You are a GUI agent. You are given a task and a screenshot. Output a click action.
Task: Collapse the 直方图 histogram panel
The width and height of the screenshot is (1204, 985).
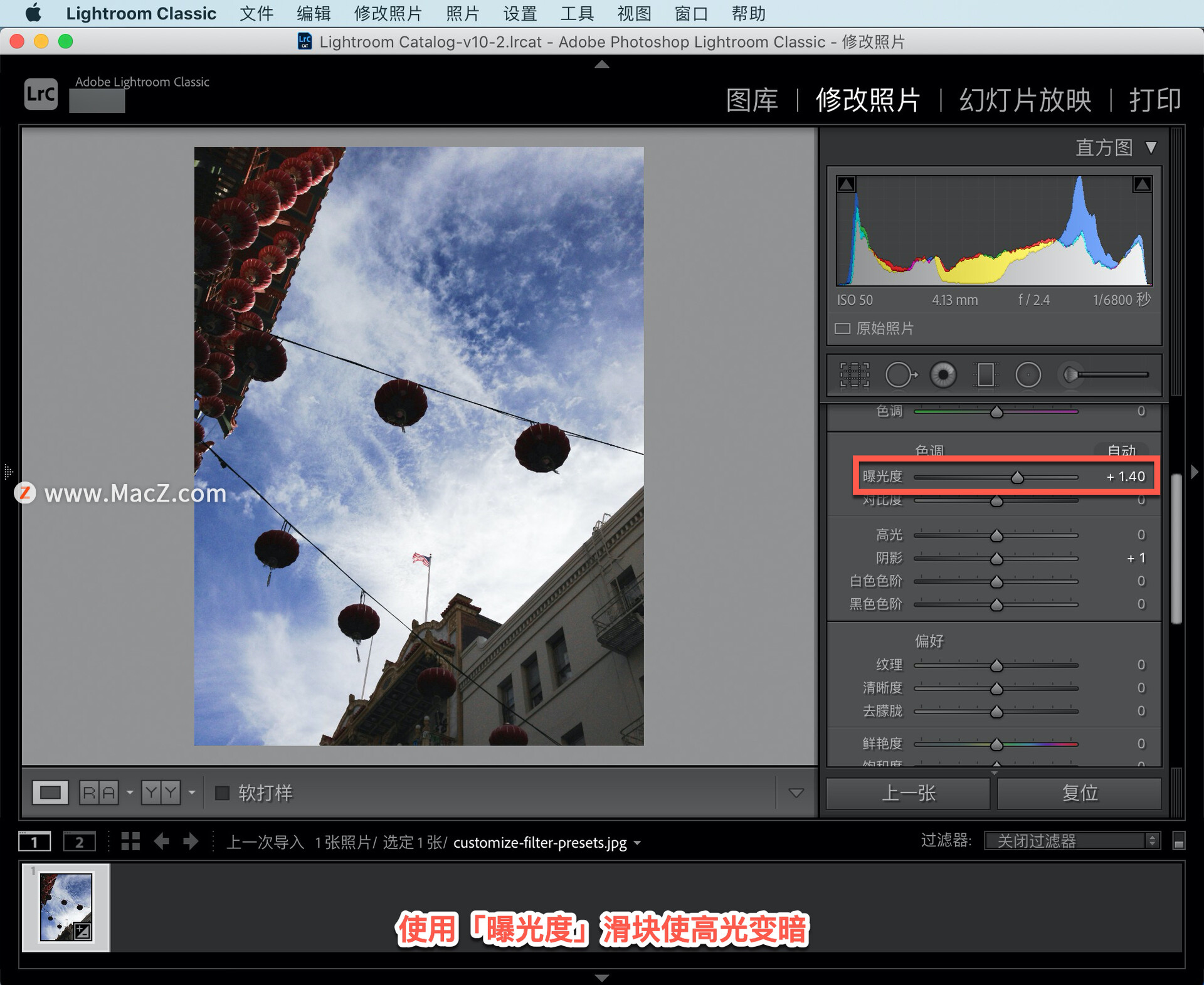coord(1151,148)
